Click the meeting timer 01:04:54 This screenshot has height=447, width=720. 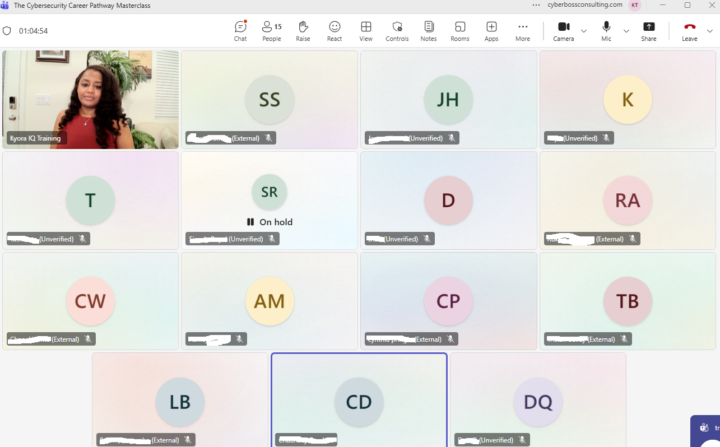coord(33,31)
